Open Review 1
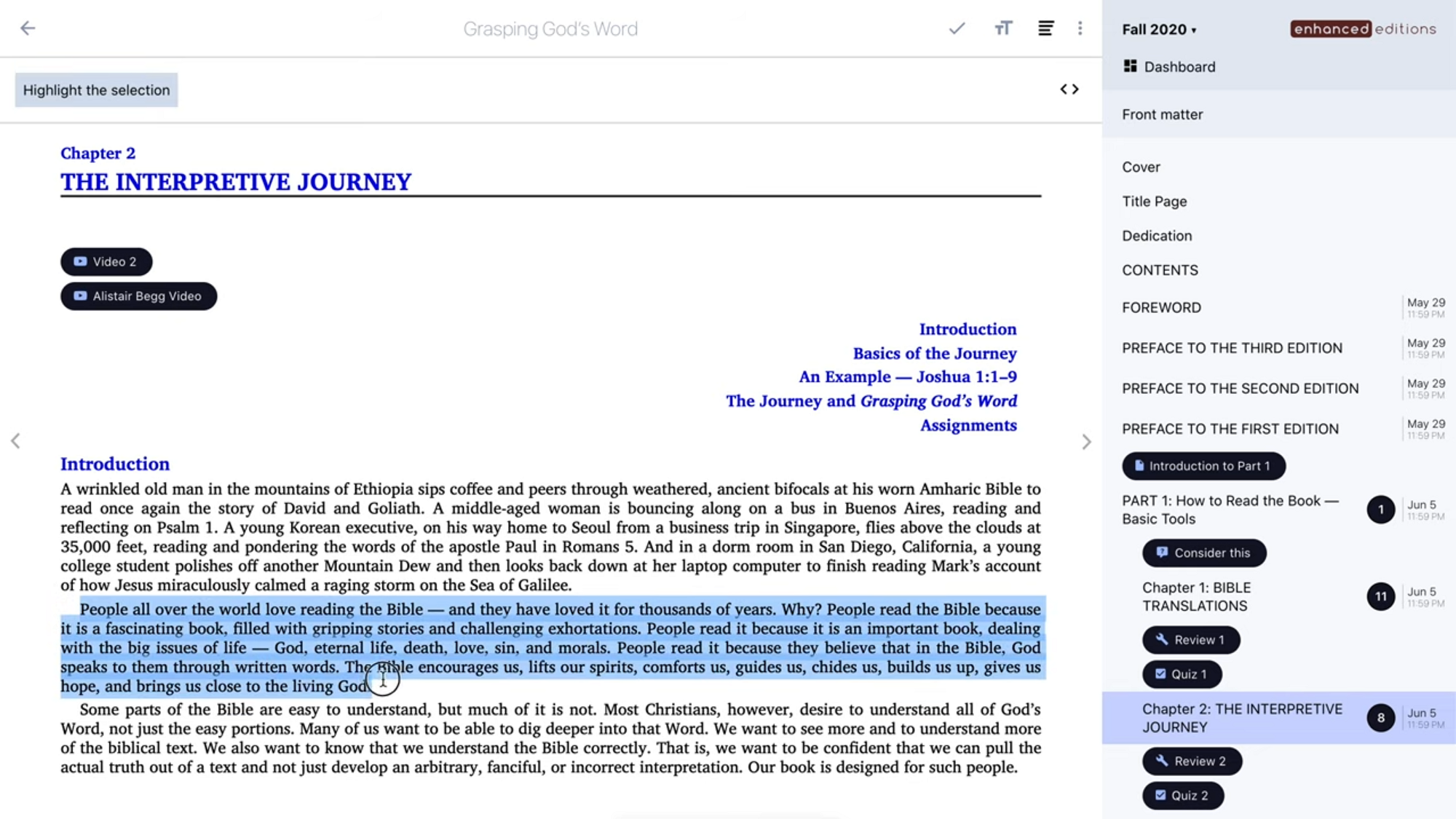 tap(1191, 640)
